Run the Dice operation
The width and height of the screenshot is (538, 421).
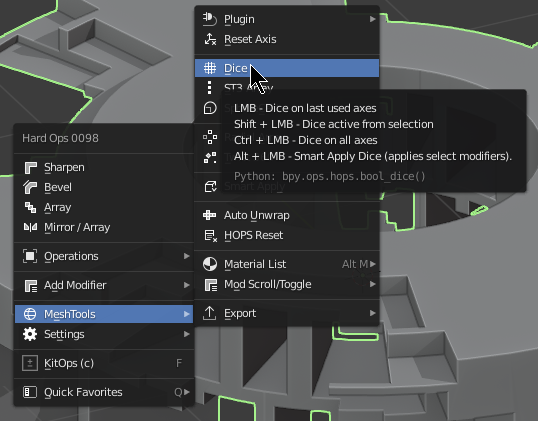point(287,68)
